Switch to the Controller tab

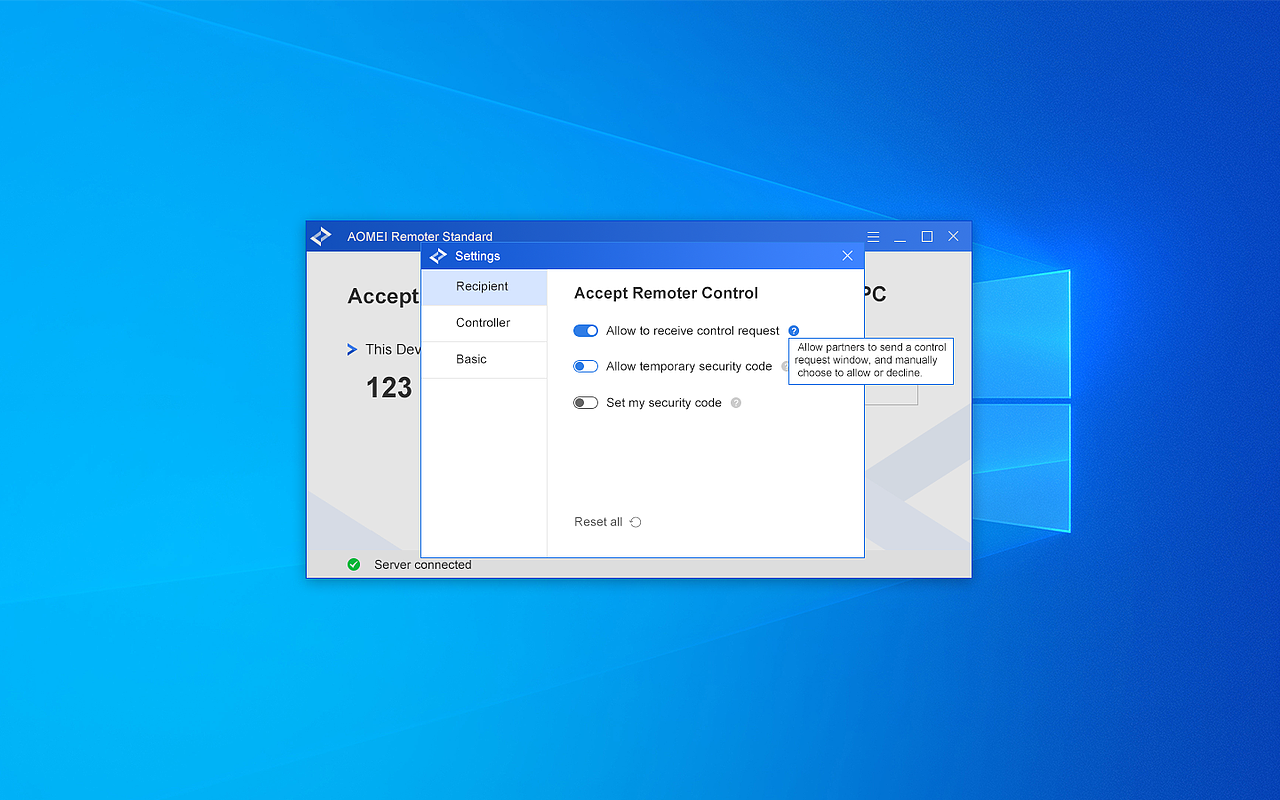coord(484,323)
